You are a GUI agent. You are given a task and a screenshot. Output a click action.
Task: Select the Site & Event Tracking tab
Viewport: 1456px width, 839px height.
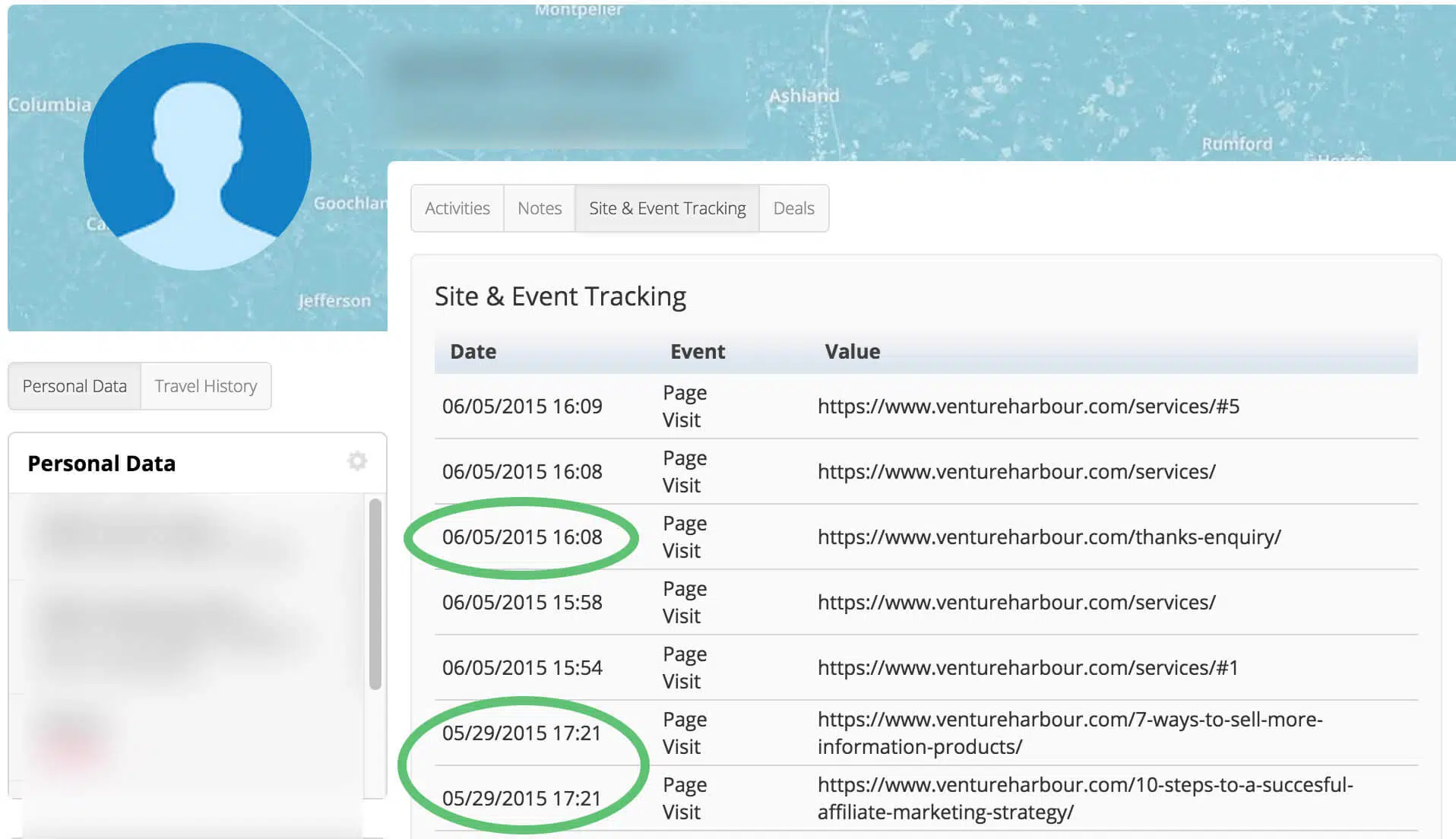tap(667, 208)
